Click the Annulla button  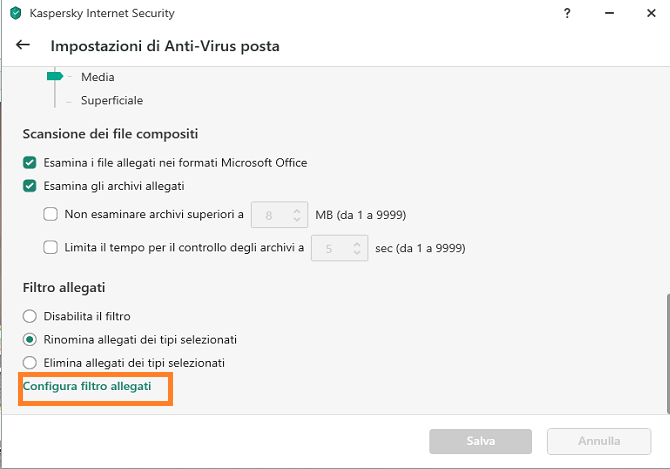[599, 441]
